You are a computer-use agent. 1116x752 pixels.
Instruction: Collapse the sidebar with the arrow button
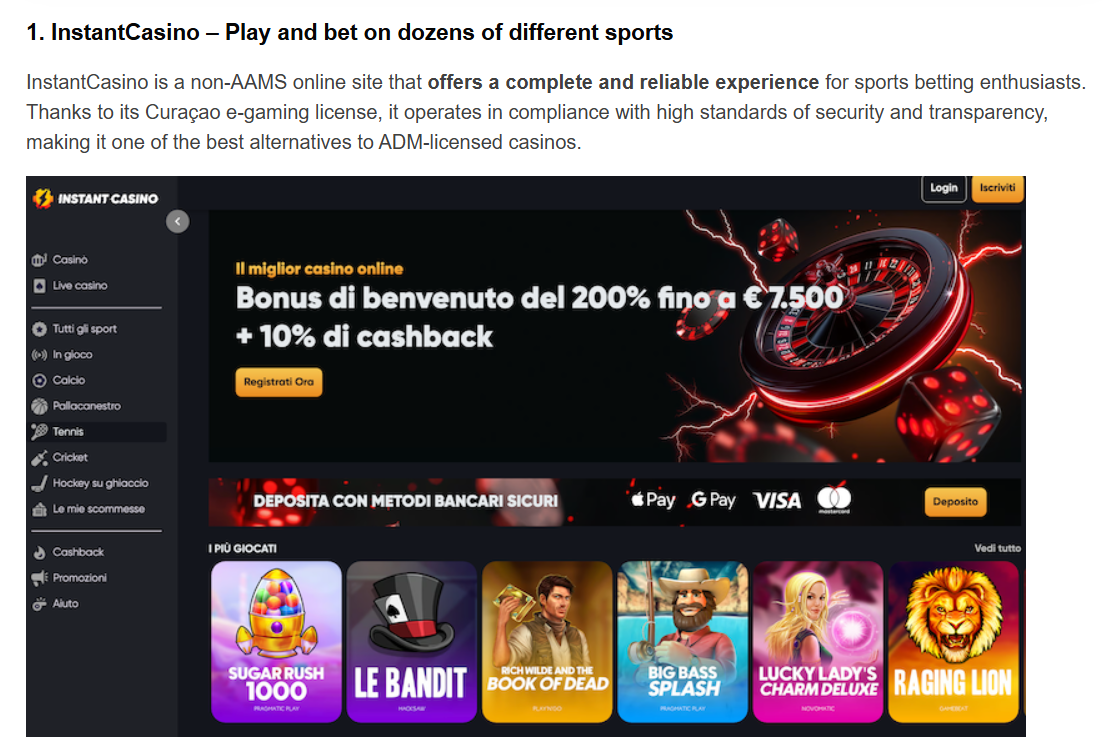177,221
